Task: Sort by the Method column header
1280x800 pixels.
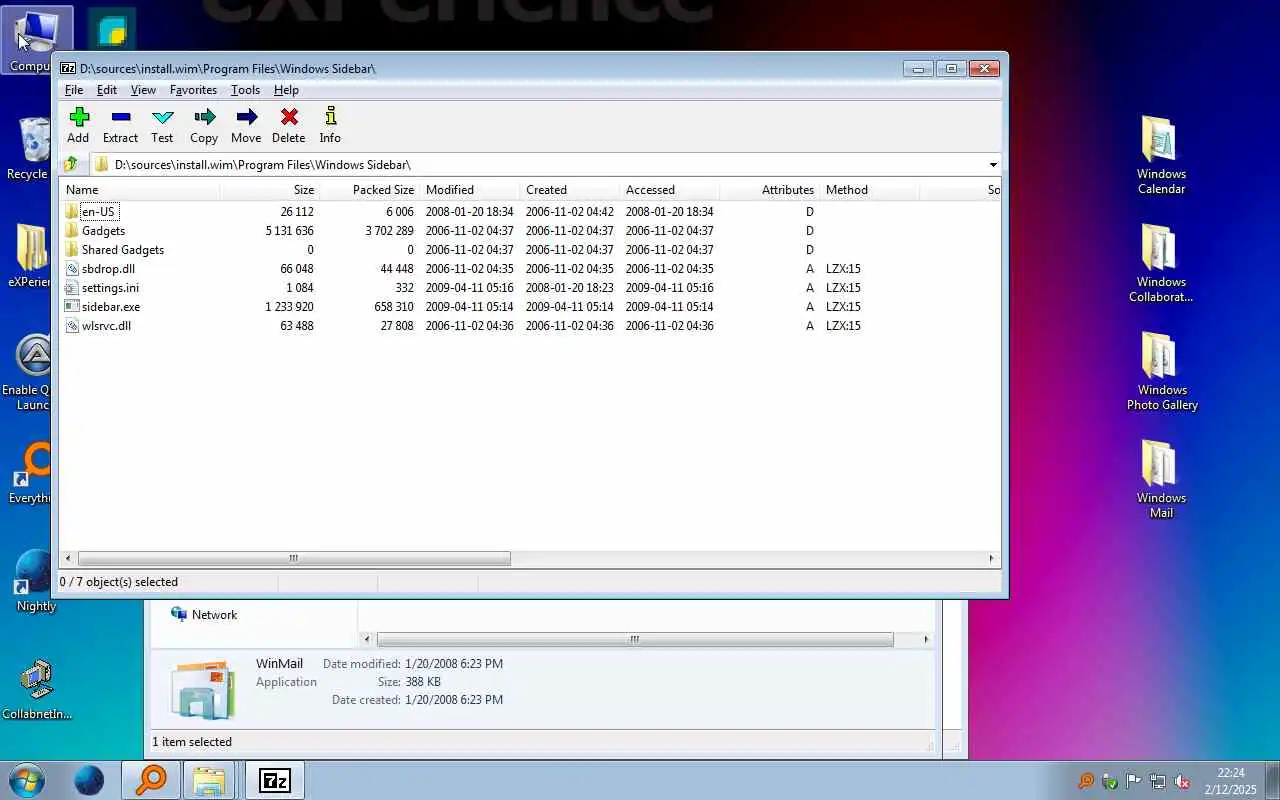Action: pyautogui.click(x=870, y=190)
